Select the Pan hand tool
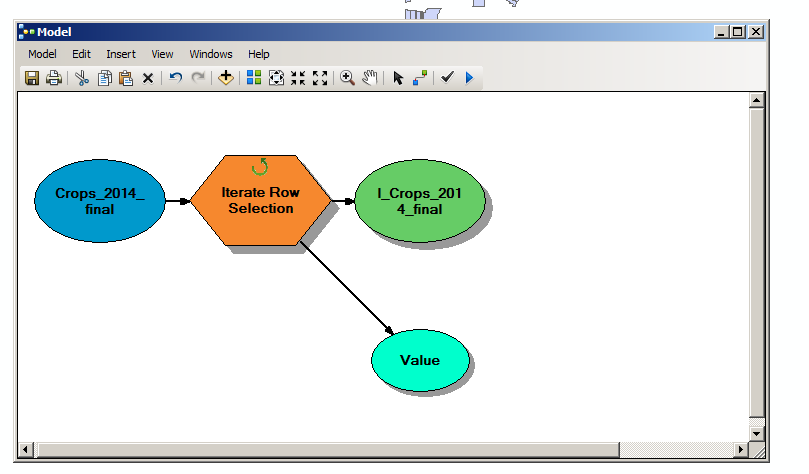The image size is (809, 474). (x=369, y=78)
